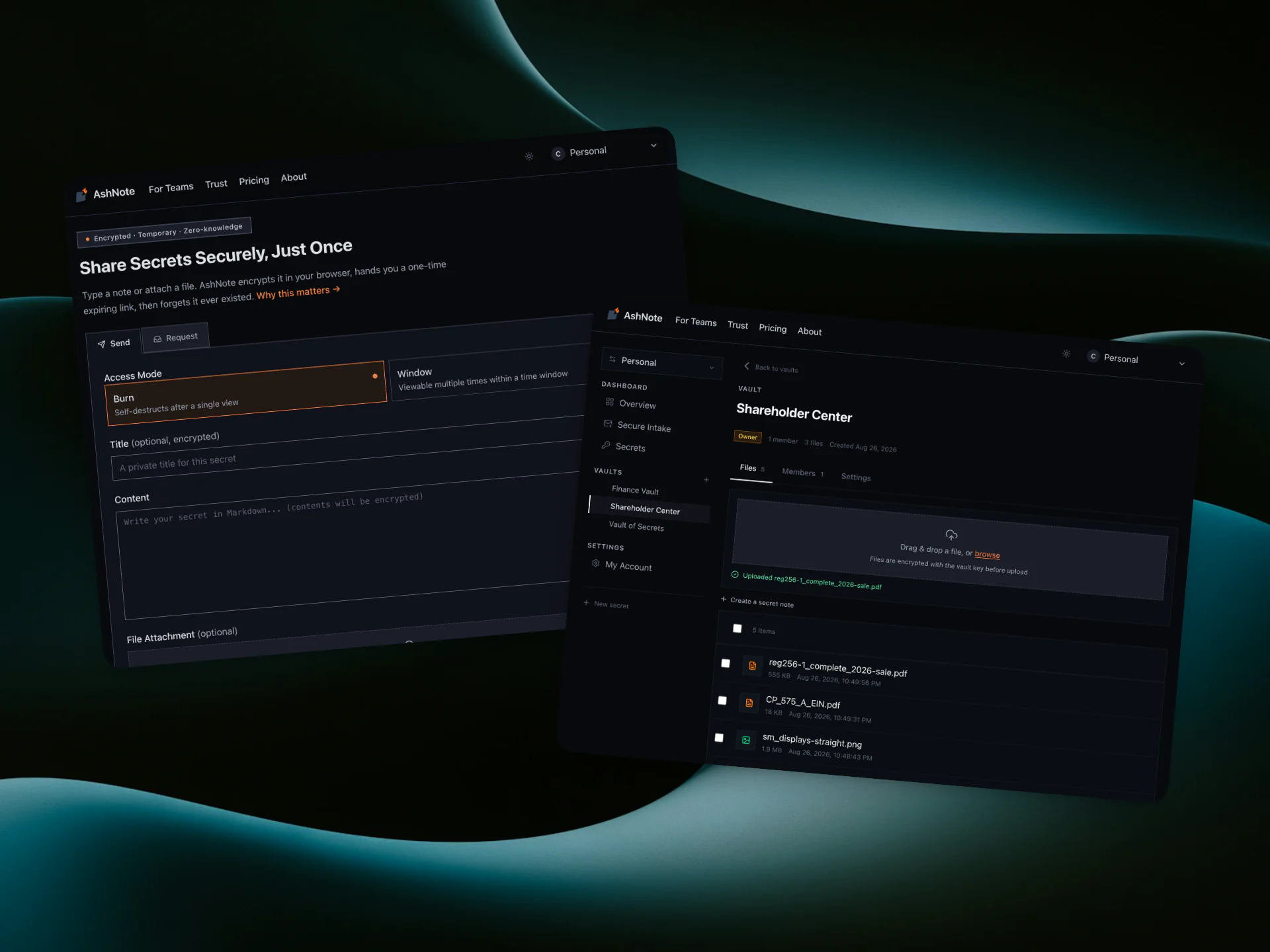Click the swap icon in the sidebar Personal switcher
The image size is (1270, 952).
(x=613, y=360)
